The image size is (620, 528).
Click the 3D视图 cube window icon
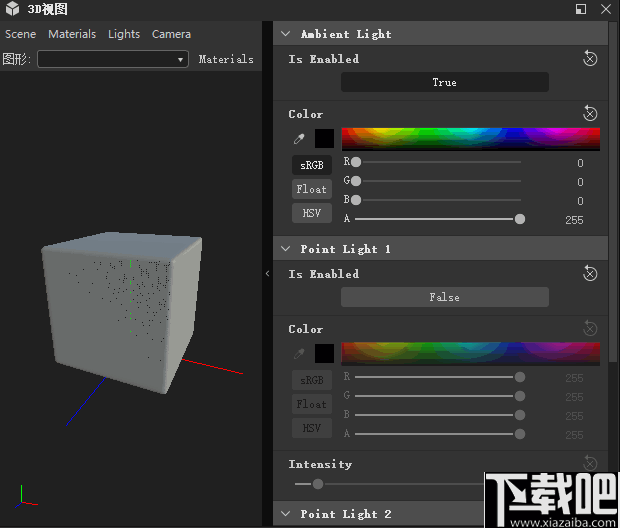(x=13, y=8)
